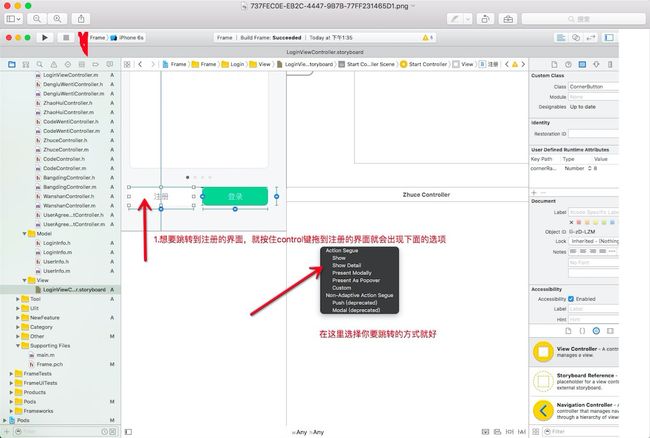Open the markup pen dropdown arrow

pos(468,19)
